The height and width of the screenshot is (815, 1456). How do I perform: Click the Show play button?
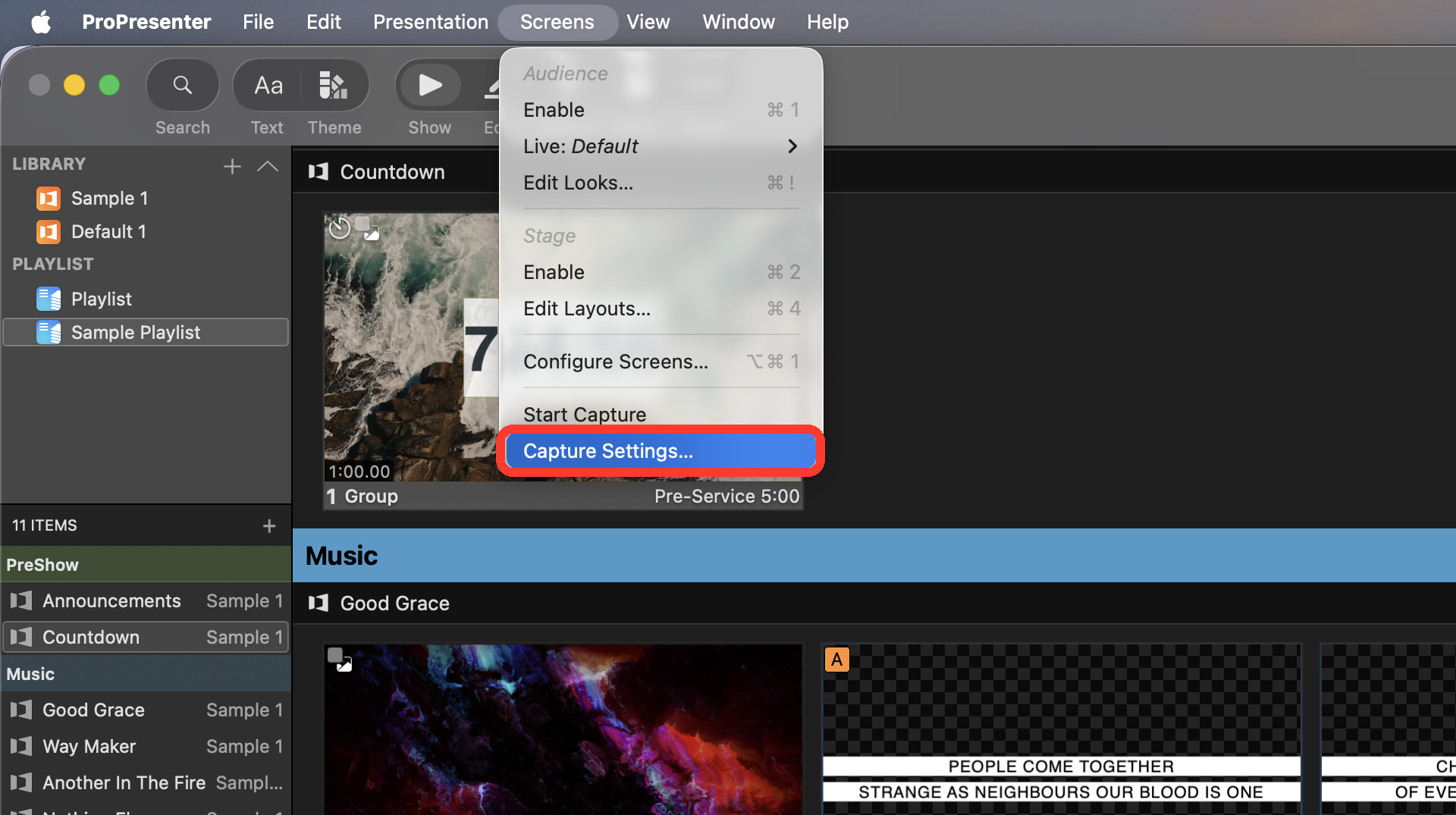pos(430,85)
